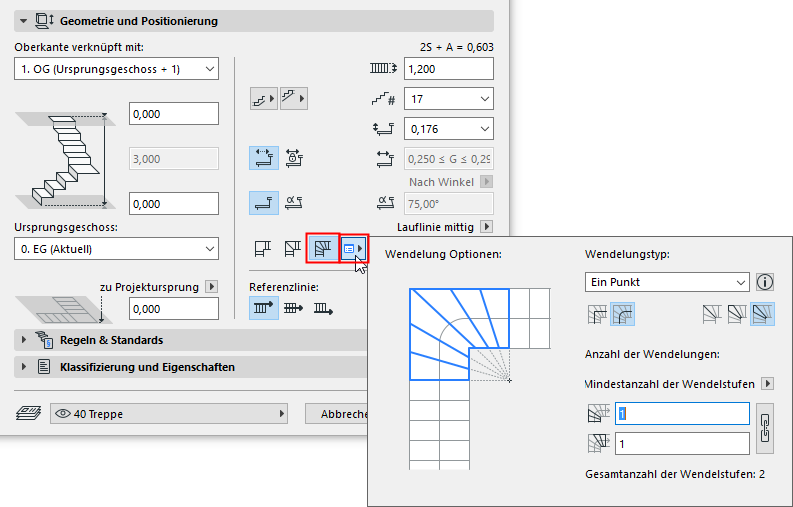793x507 pixels.
Task: Click the bottom offset field beside the stair preview
Action: coord(174,204)
